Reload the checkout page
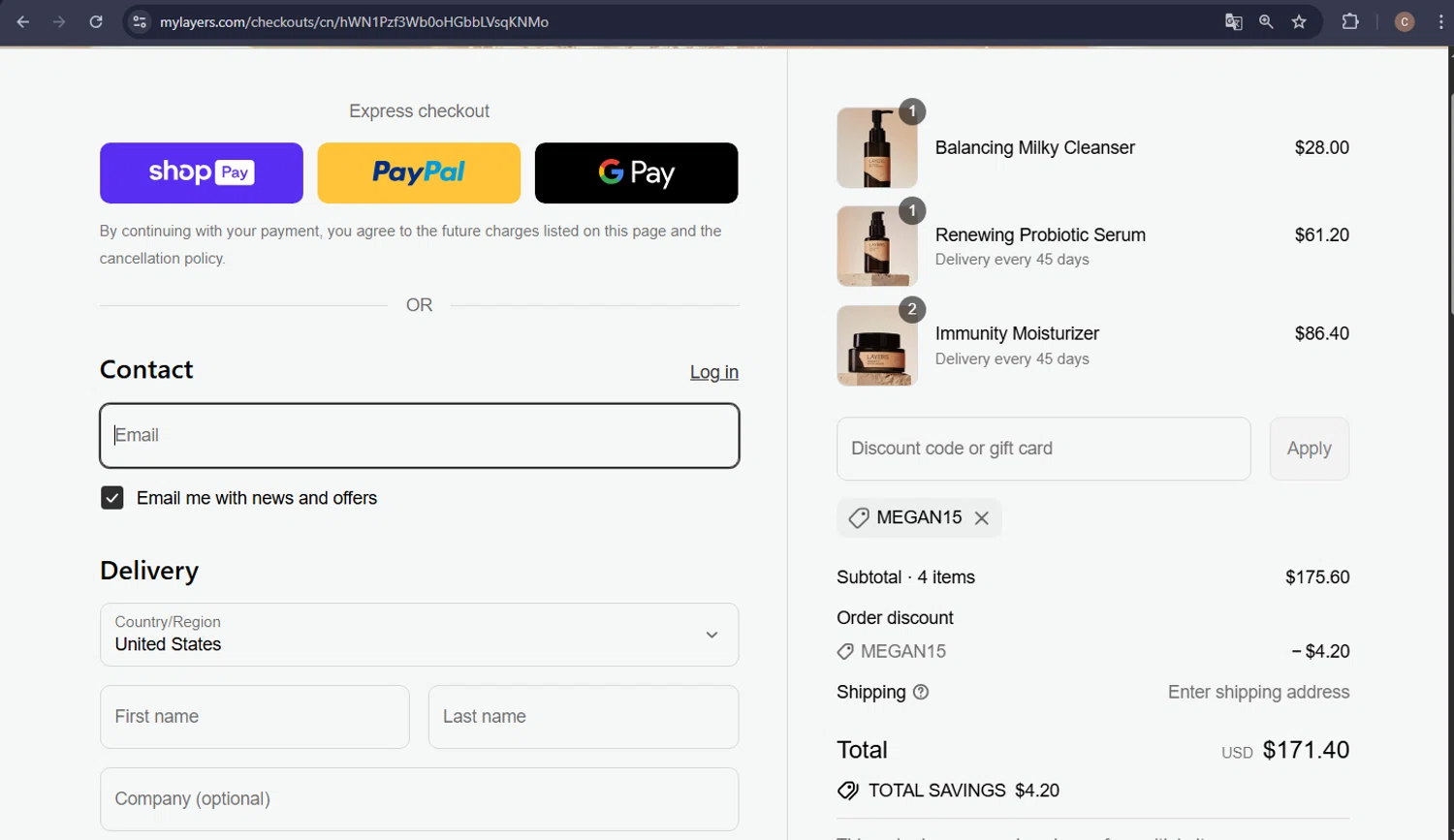Image resolution: width=1454 pixels, height=840 pixels. 96,21
